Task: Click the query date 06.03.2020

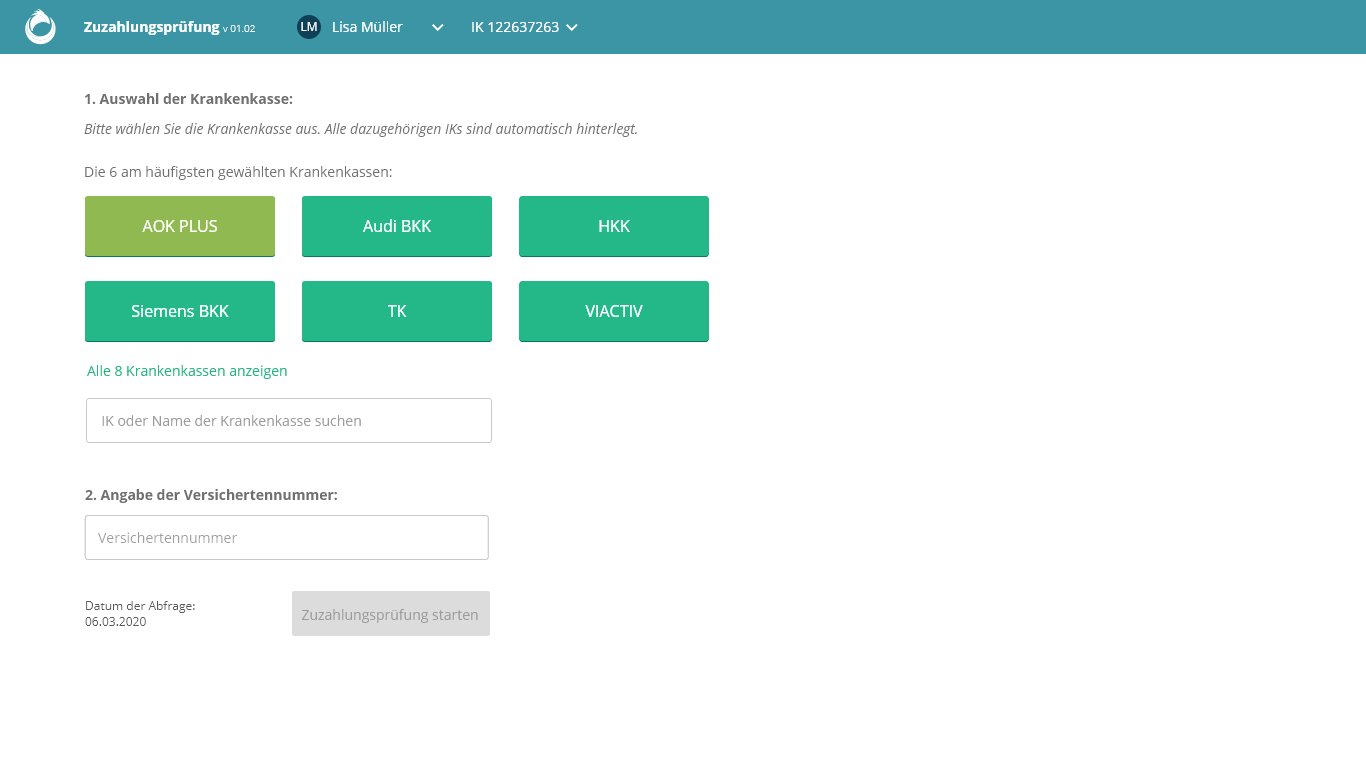Action: [x=116, y=622]
